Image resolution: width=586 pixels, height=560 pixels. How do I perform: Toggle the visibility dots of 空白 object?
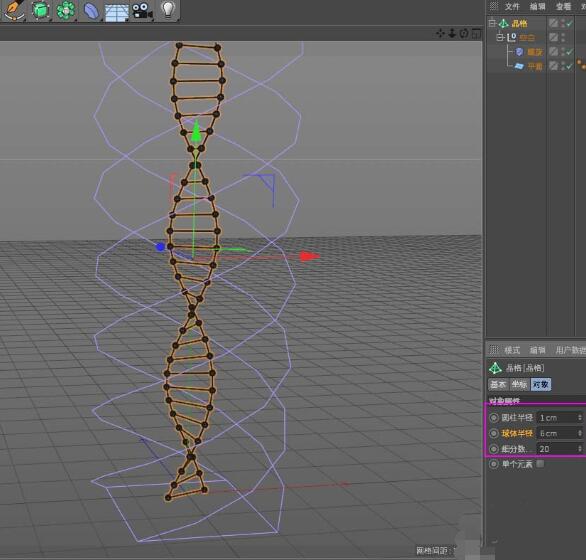point(562,37)
